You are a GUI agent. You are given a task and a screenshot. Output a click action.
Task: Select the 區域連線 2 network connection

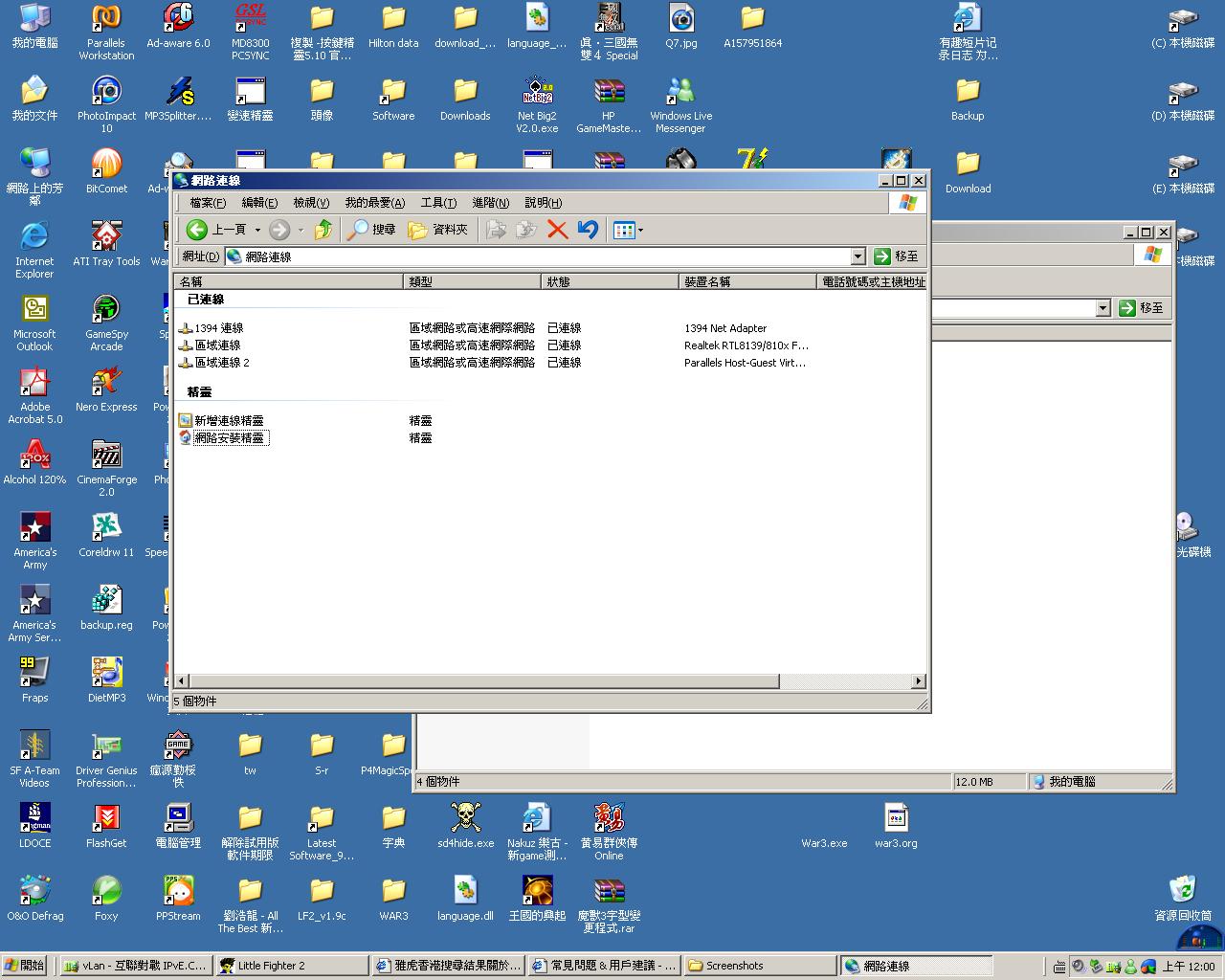[x=222, y=363]
